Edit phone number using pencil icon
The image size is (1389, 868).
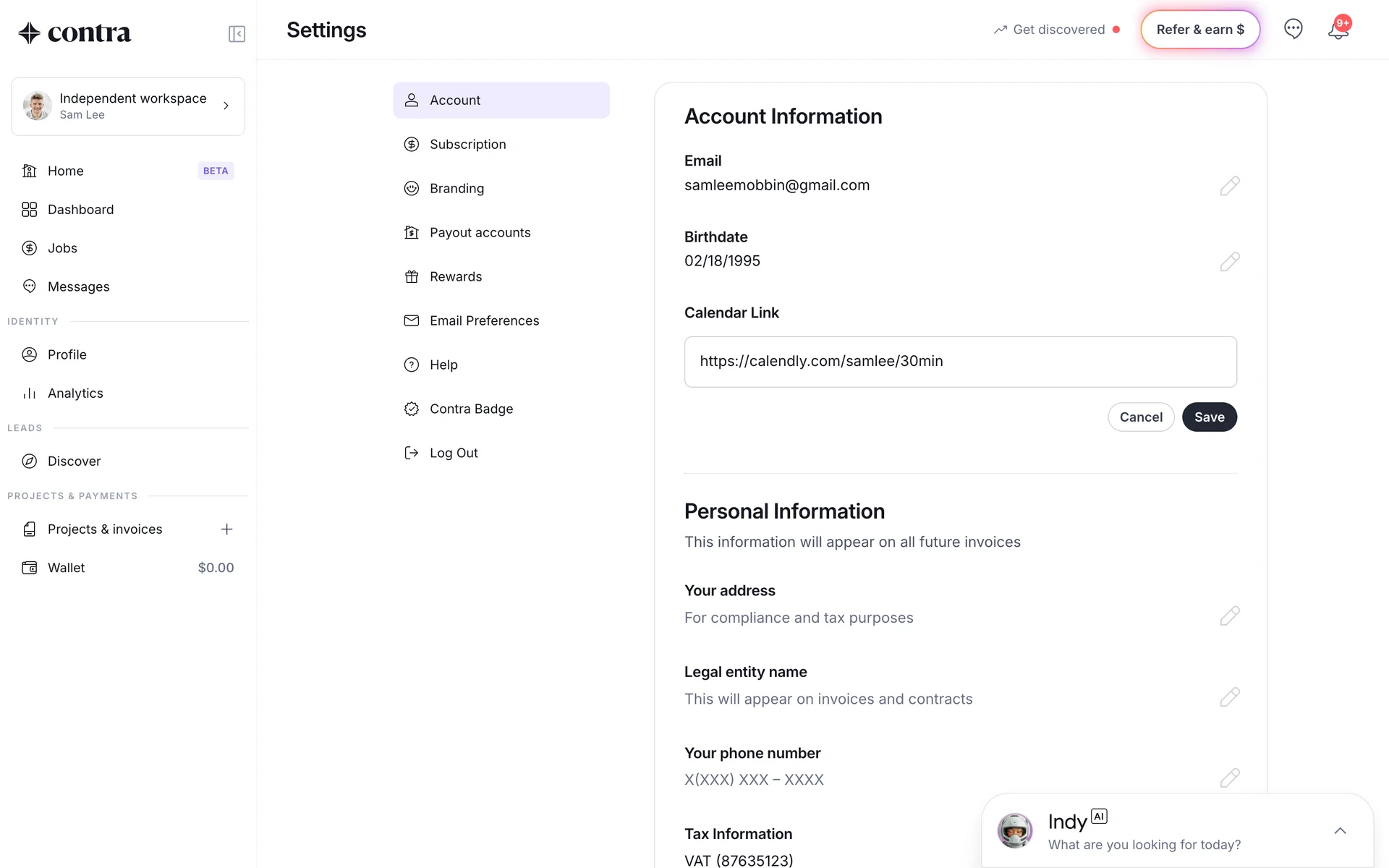coord(1229,778)
